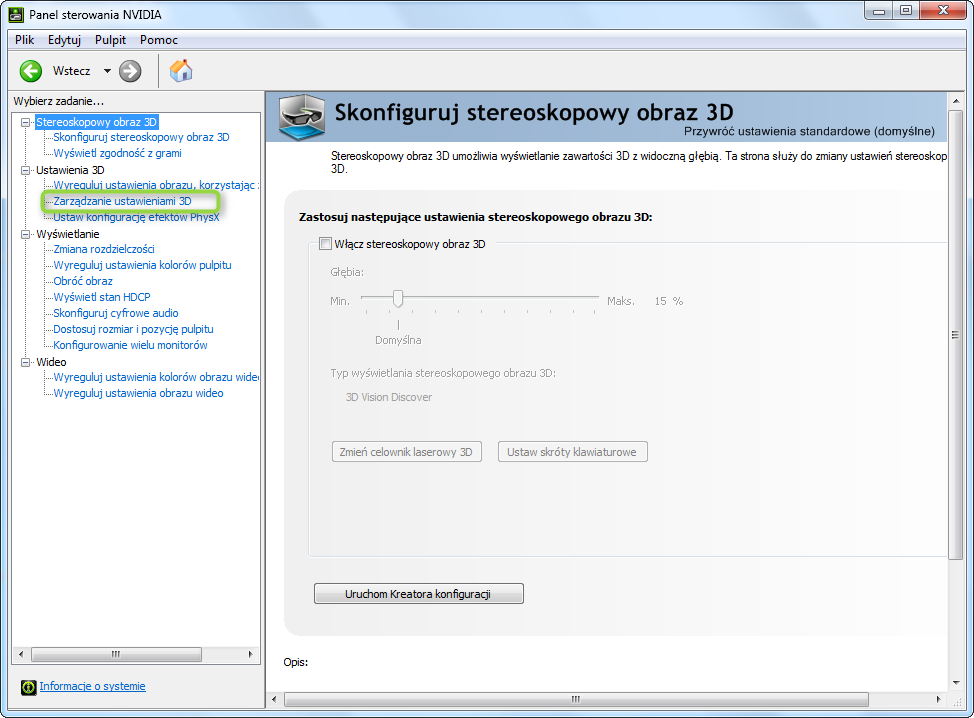The height and width of the screenshot is (718, 974).
Task: Click the task tree scroll left arrow
Action: click(x=21, y=654)
